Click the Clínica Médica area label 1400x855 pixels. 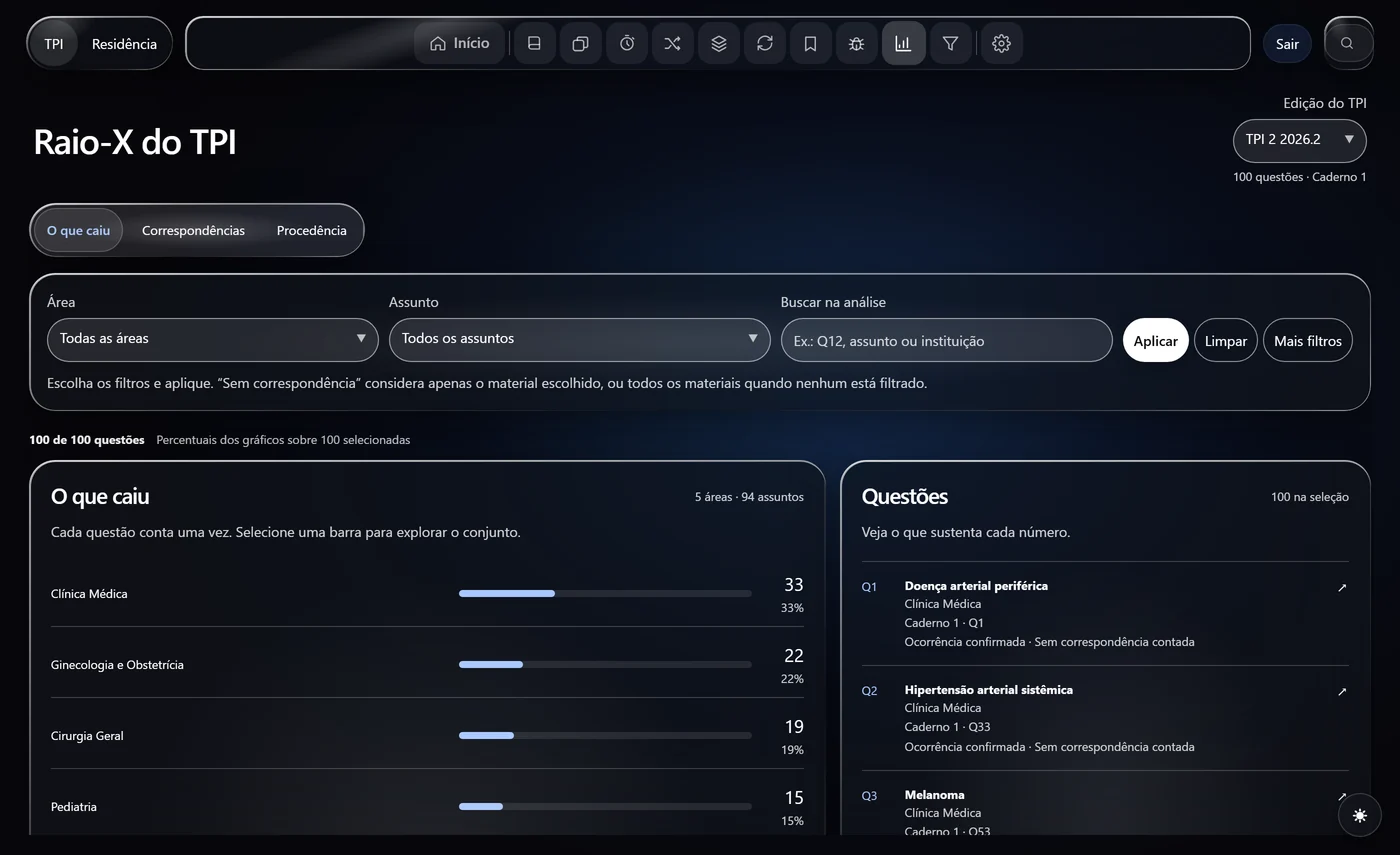click(x=89, y=594)
